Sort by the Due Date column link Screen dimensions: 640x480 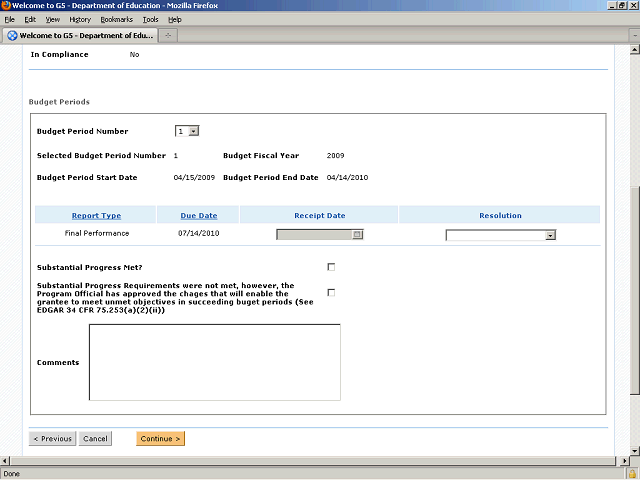tap(199, 216)
